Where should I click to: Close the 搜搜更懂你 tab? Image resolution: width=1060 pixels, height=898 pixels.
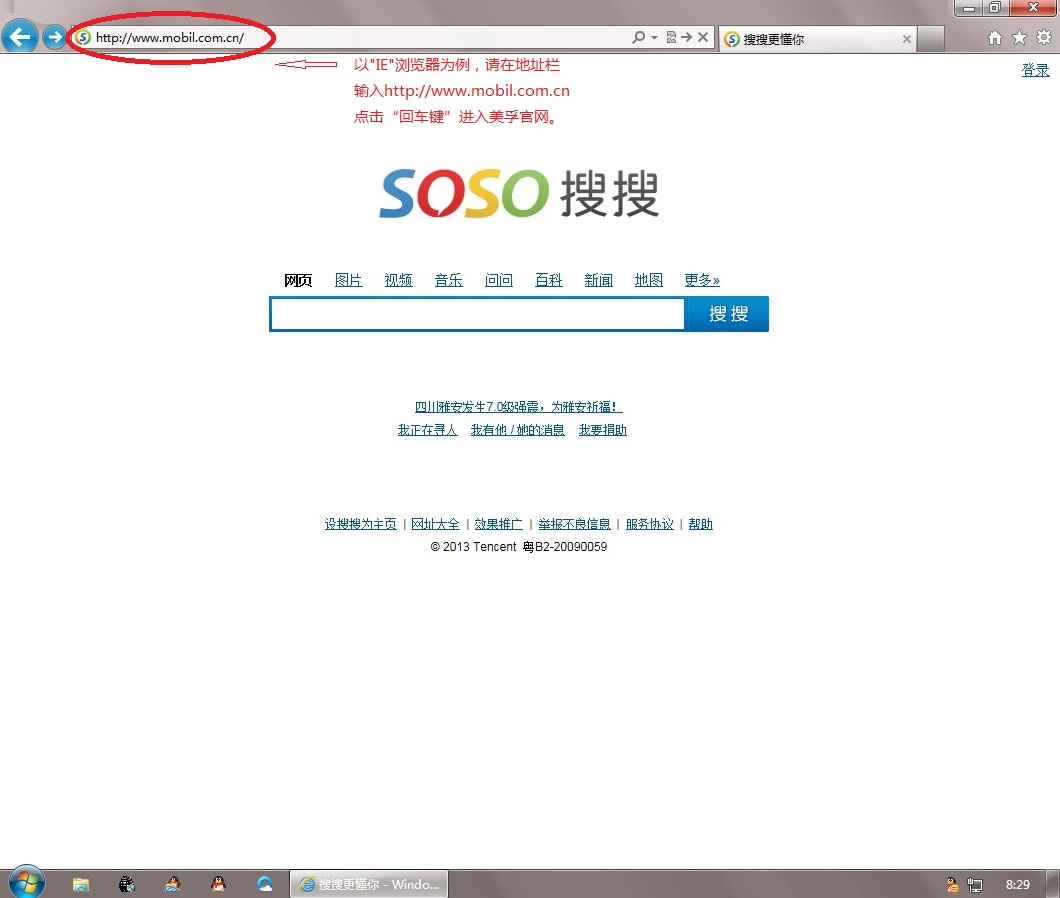click(x=906, y=39)
